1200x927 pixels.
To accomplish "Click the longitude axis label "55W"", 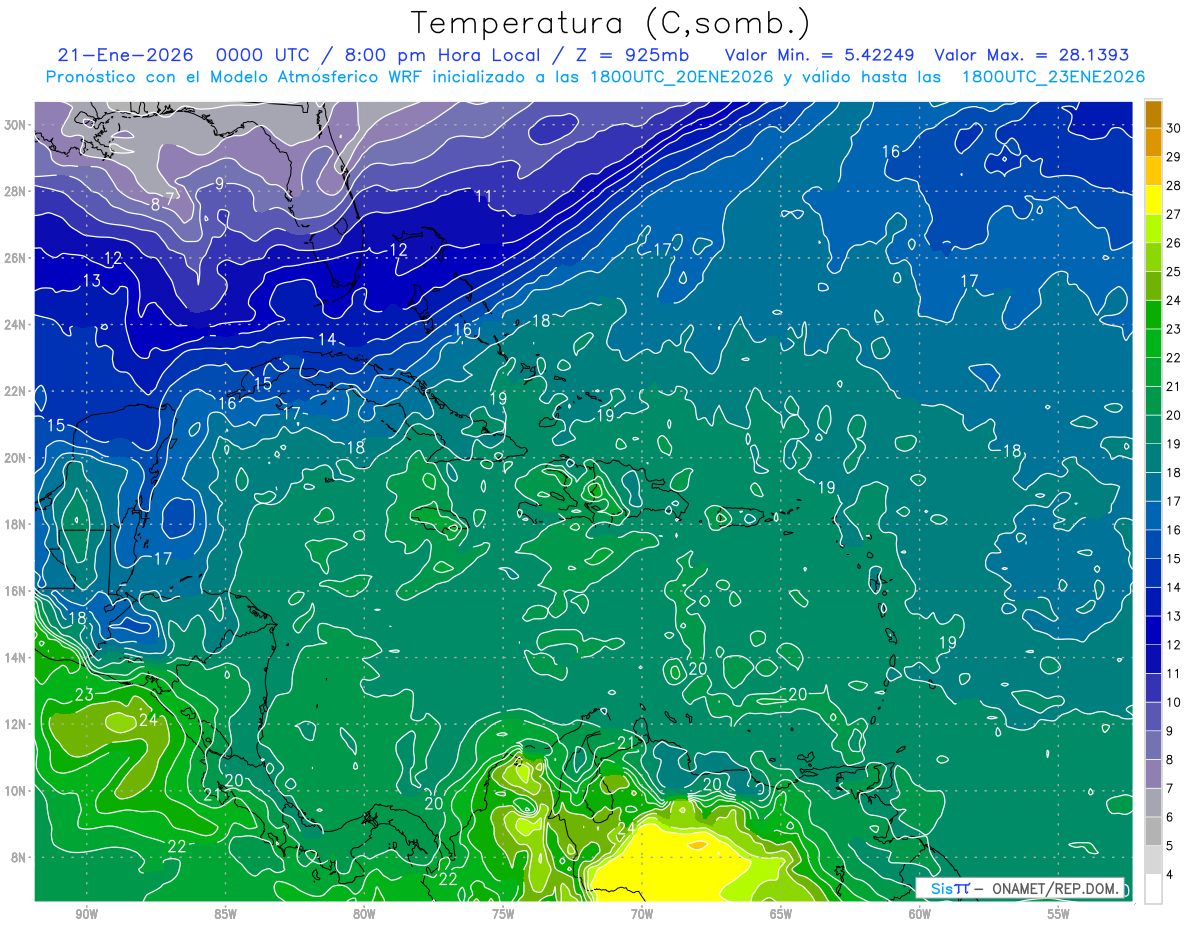I will pos(1059,914).
